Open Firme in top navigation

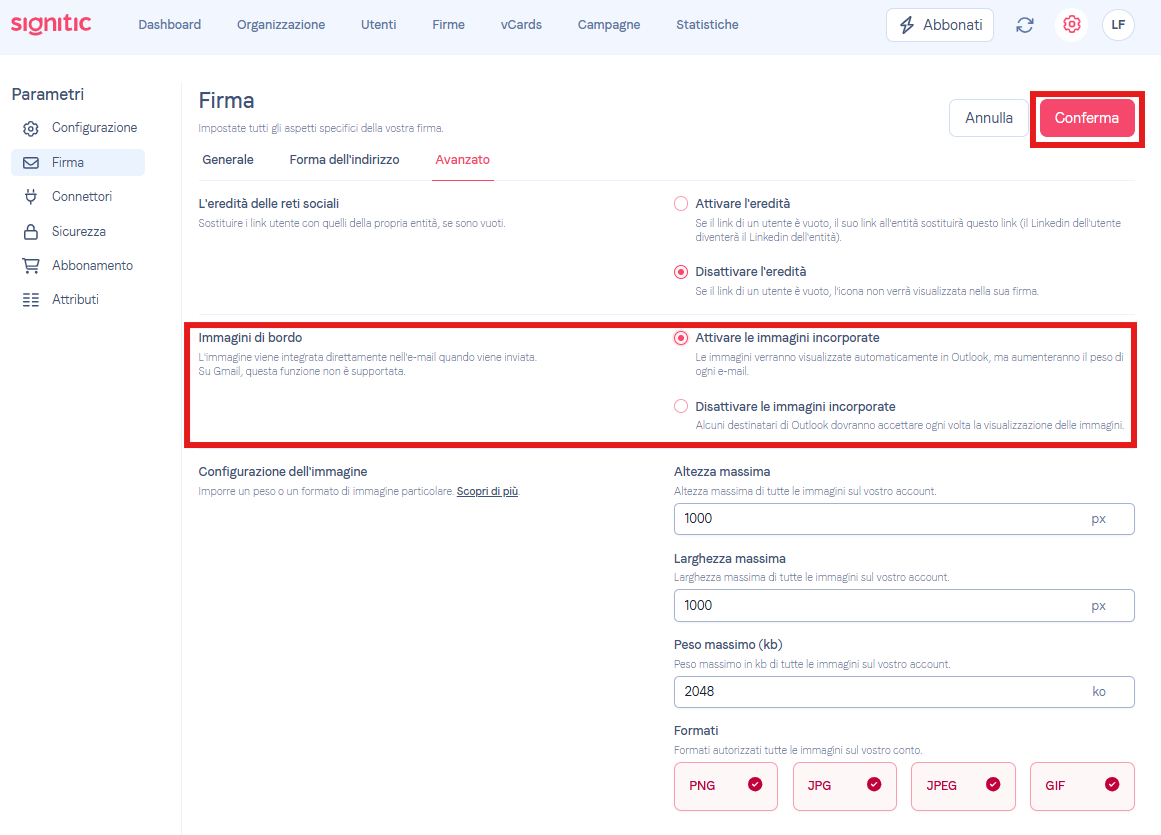(x=449, y=24)
